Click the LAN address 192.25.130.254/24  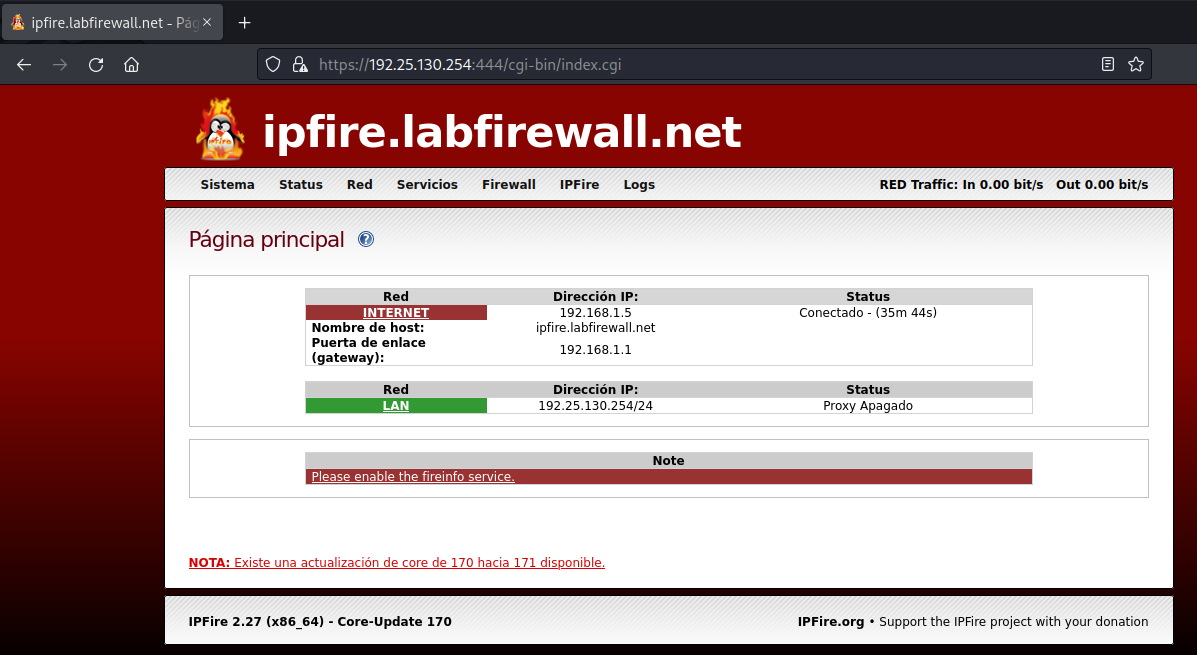click(x=595, y=406)
